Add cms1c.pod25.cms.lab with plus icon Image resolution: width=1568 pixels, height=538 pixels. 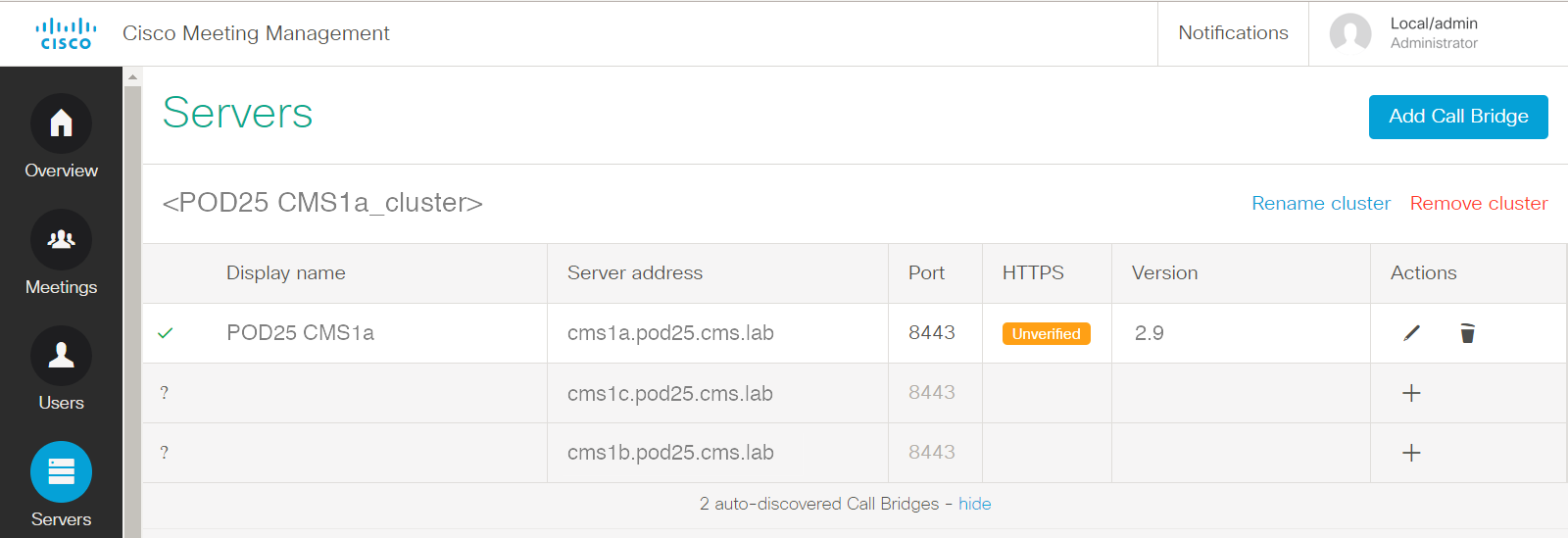point(1411,393)
